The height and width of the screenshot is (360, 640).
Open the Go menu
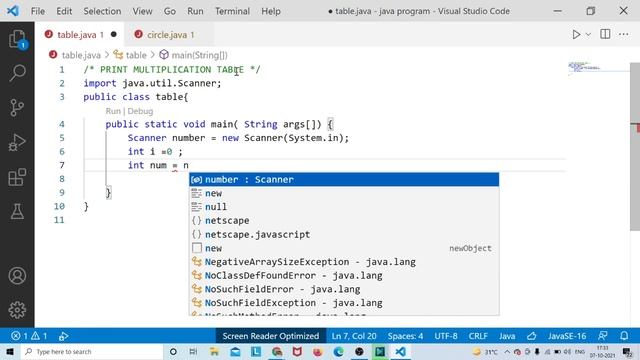tap(170, 11)
